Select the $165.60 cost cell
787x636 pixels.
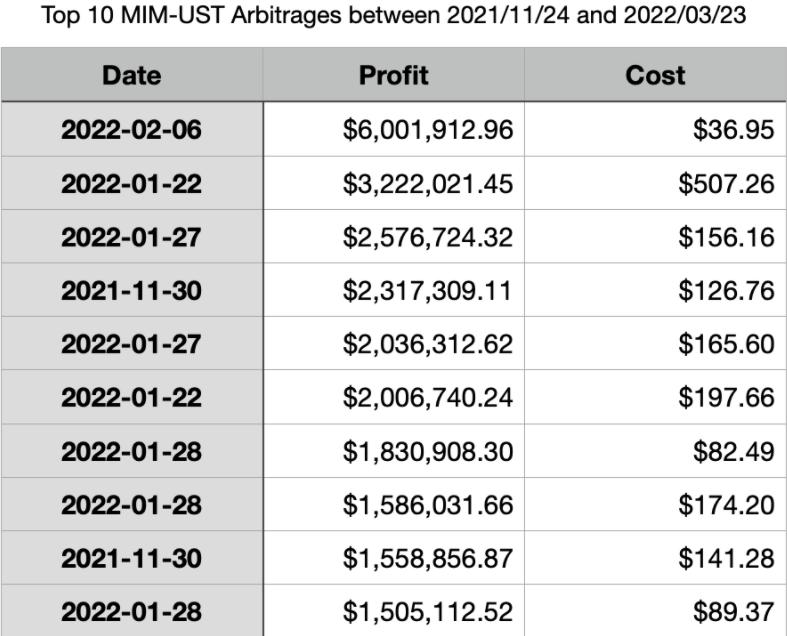(x=726, y=344)
